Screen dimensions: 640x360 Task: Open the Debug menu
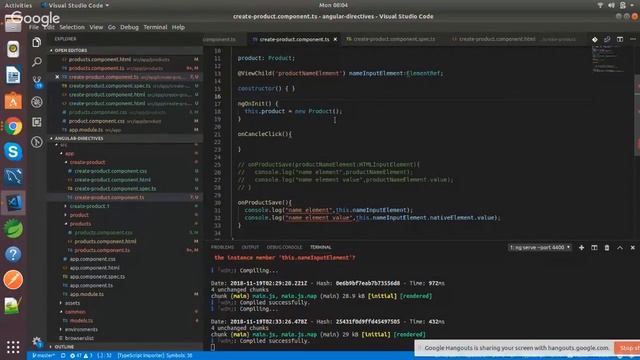tap(129, 27)
